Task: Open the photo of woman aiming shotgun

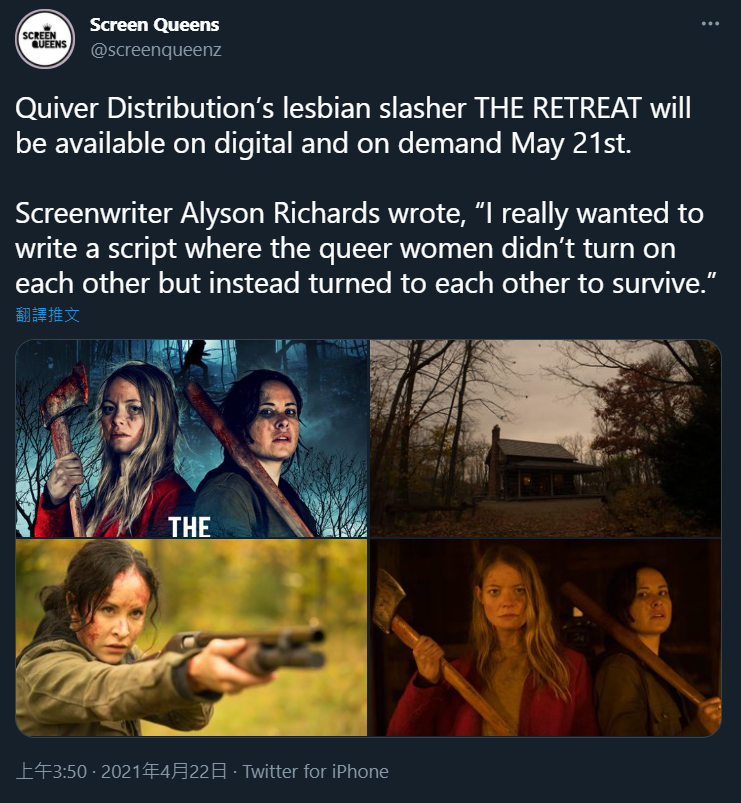Action: coord(192,638)
